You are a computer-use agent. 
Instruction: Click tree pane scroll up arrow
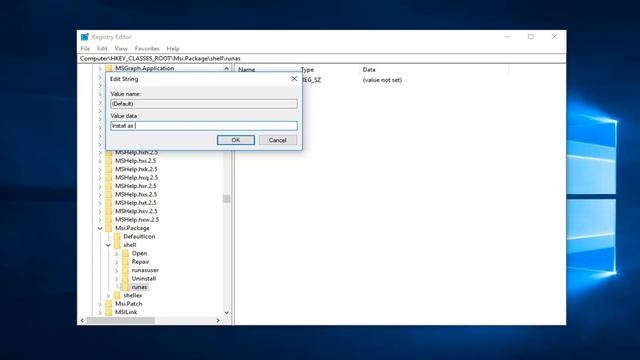click(x=226, y=69)
